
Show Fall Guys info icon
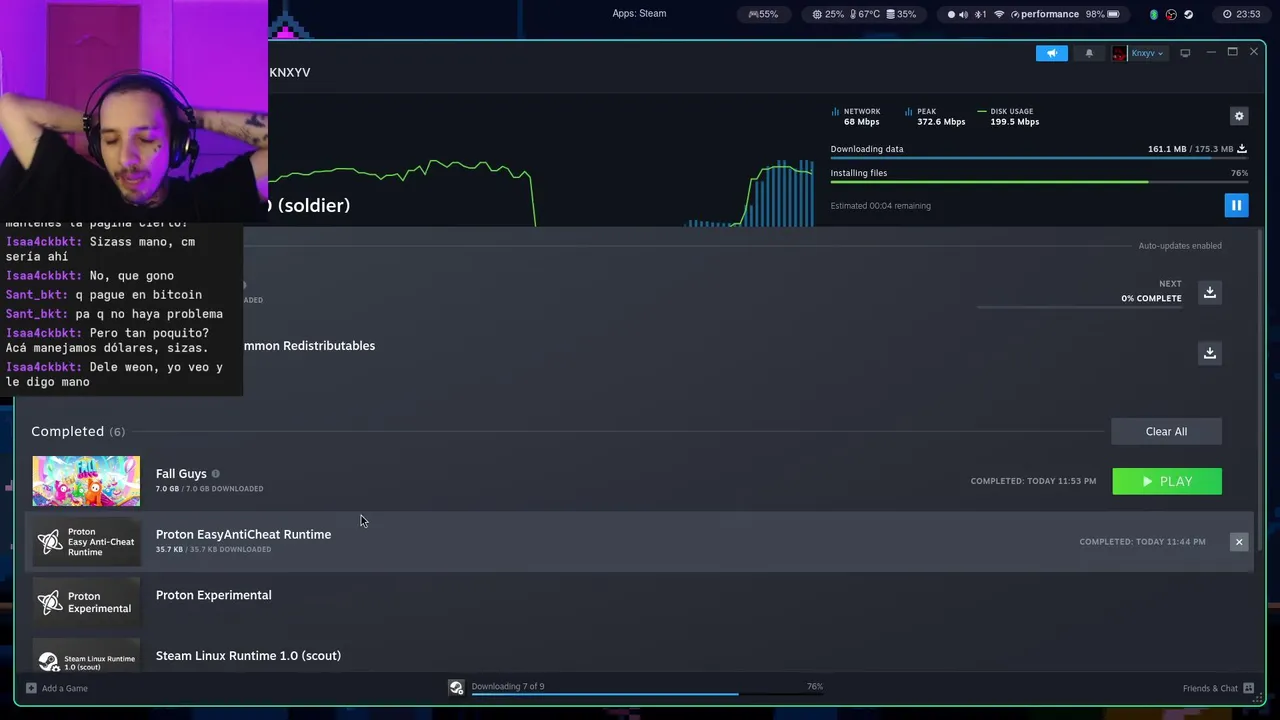tap(215, 474)
